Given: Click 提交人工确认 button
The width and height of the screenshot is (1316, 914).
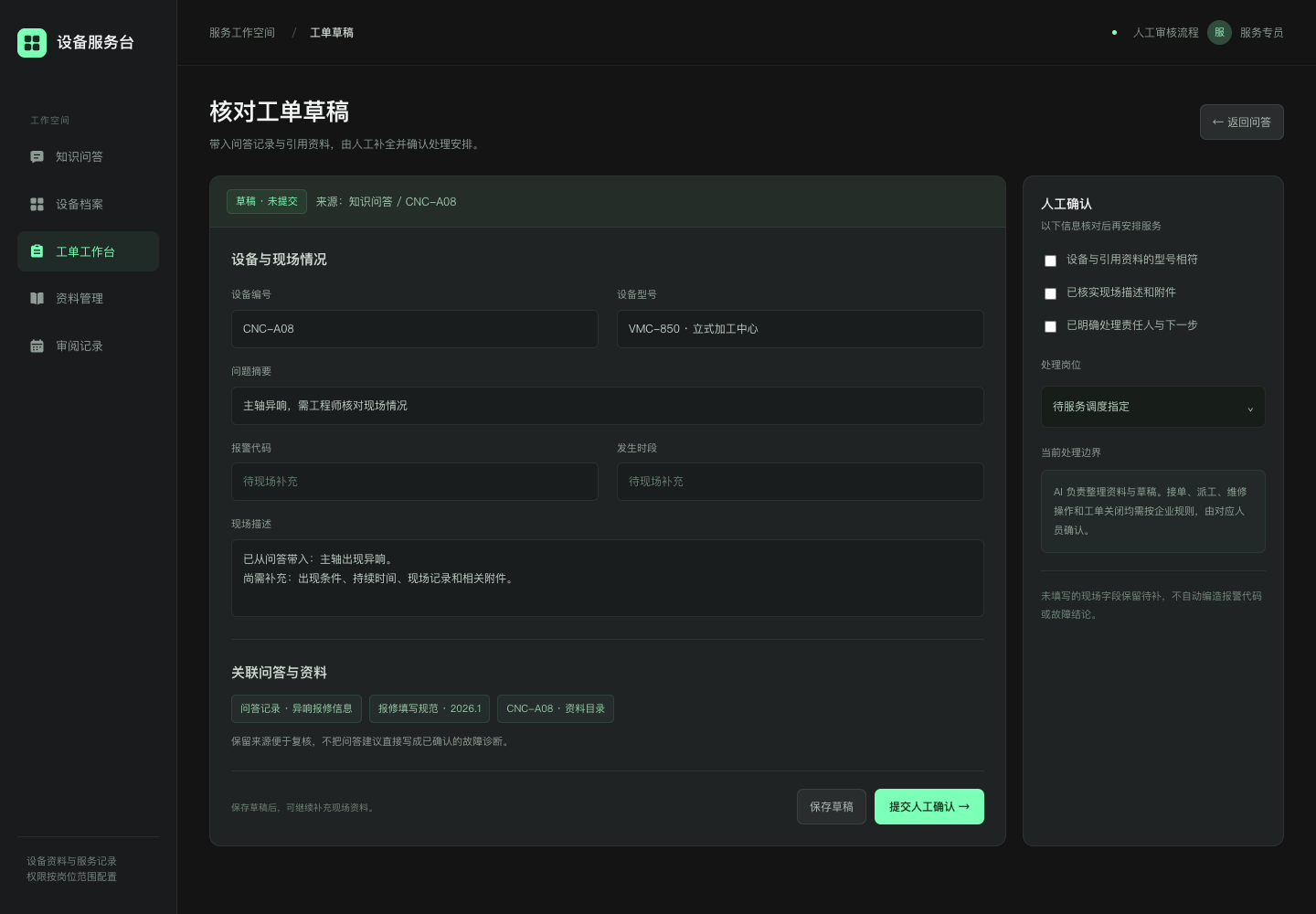Looking at the screenshot, I should click(x=929, y=807).
